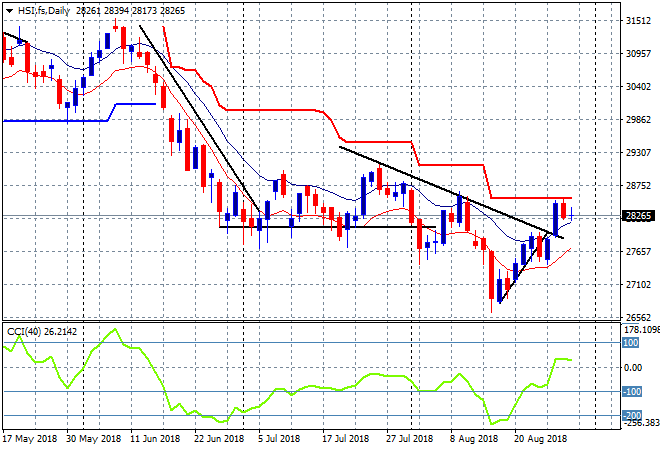This screenshot has height=450, width=660.
Task: Select the 8 Aug 2018 date label
Action: coord(473,439)
